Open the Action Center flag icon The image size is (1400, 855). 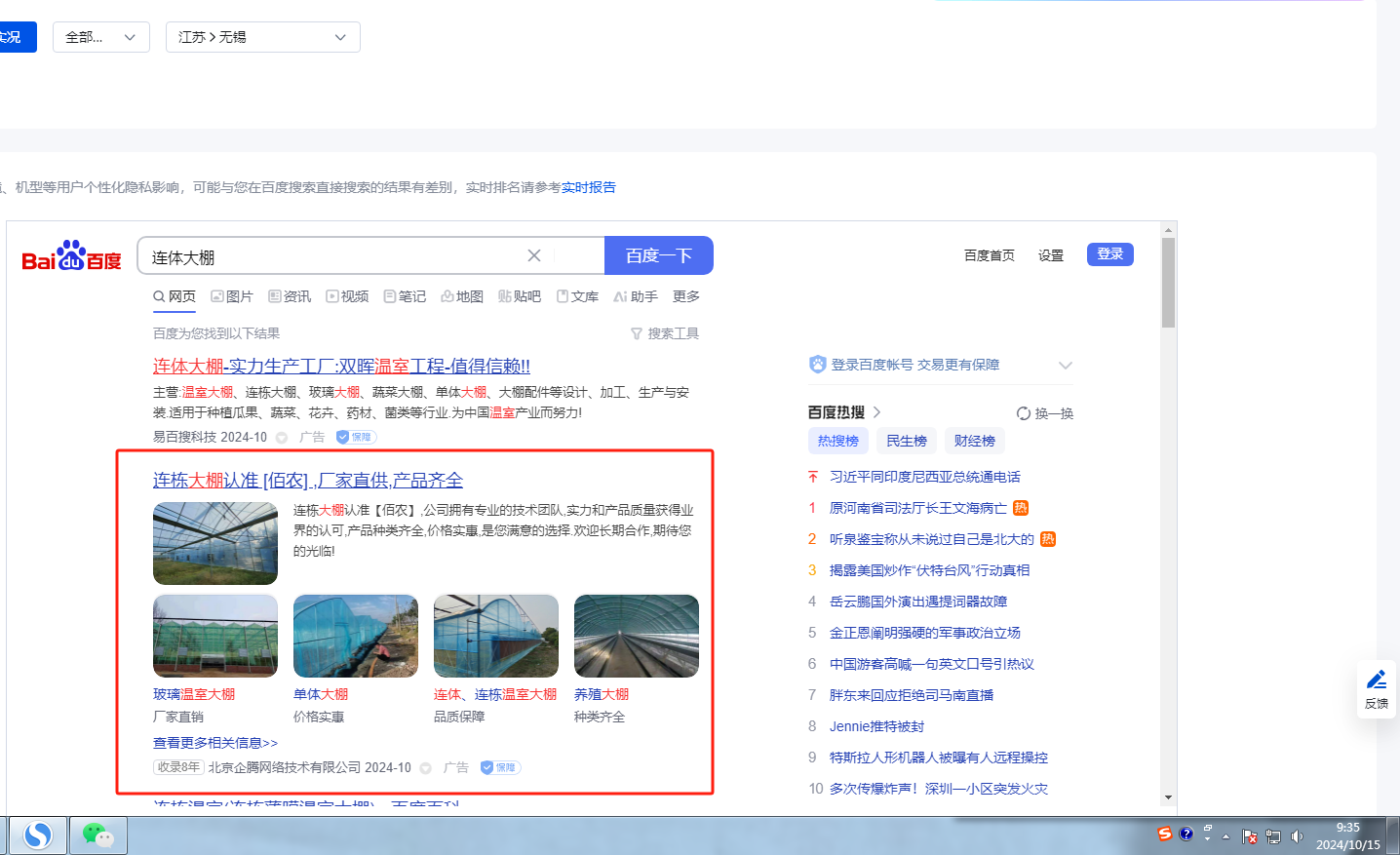click(x=1250, y=836)
